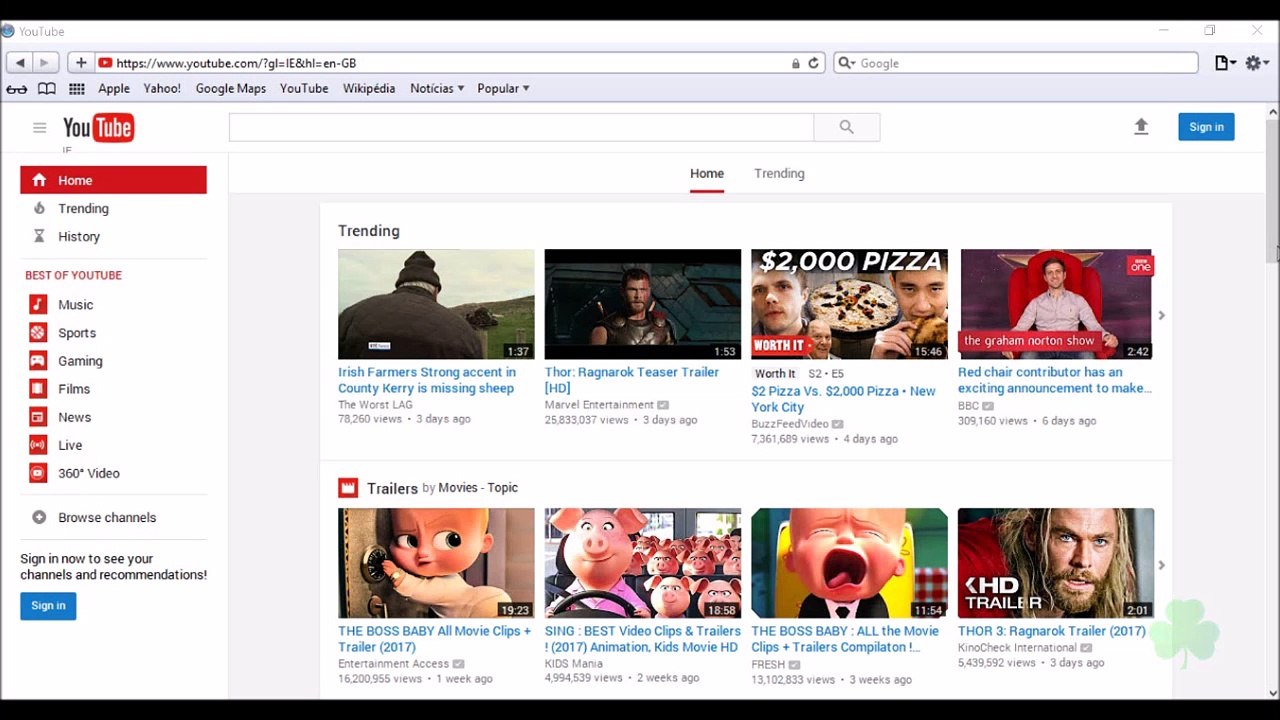The width and height of the screenshot is (1280, 720).
Task: Expand the Notícias bookmarks dropdown
Action: click(437, 89)
